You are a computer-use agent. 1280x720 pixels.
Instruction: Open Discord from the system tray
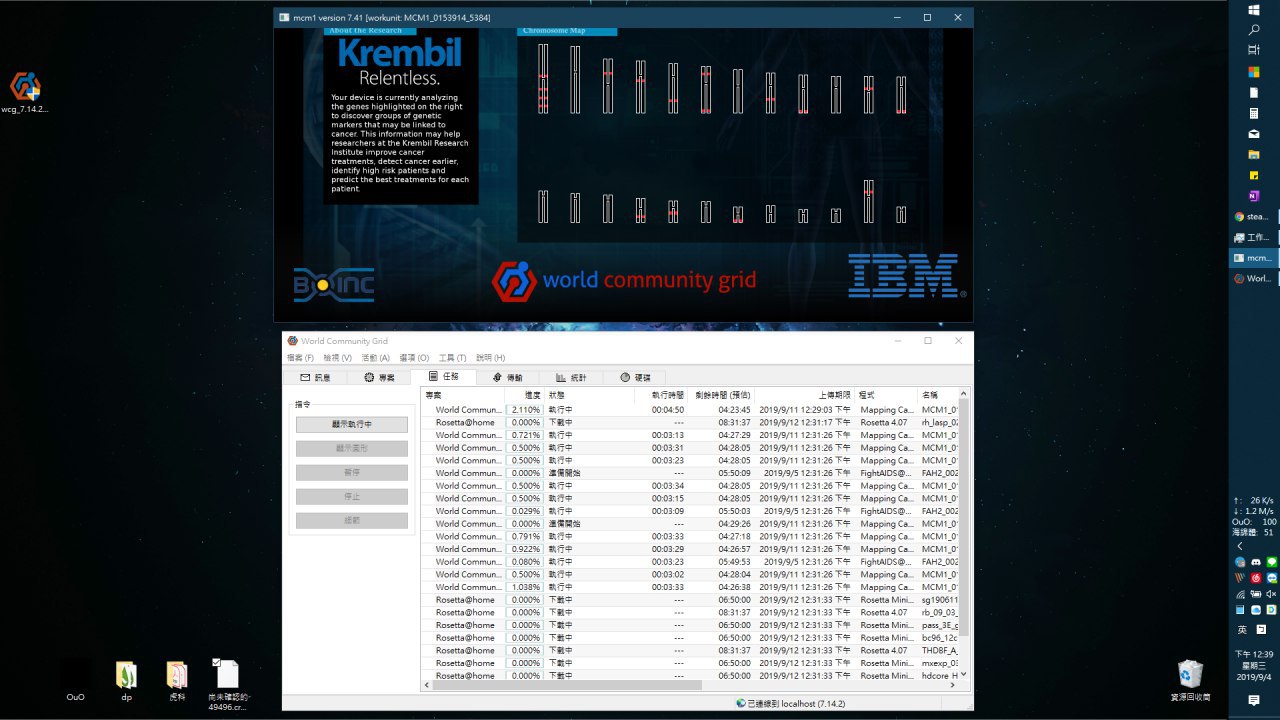coord(1256,562)
